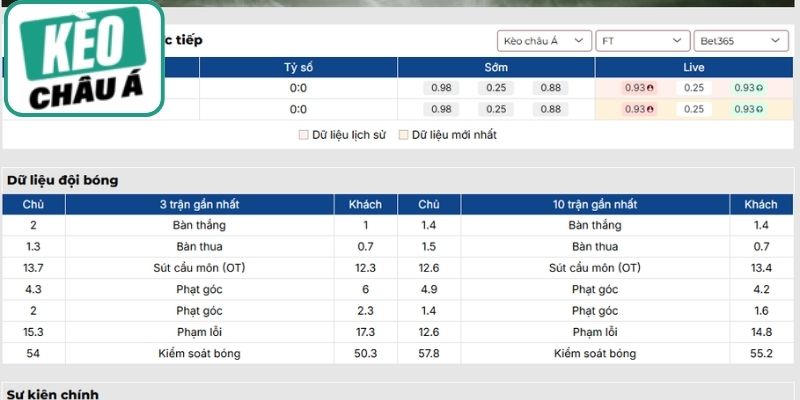Screen dimensions: 800x400
Task: Click first row Sớm 0.88 odds
Action: coord(551,88)
